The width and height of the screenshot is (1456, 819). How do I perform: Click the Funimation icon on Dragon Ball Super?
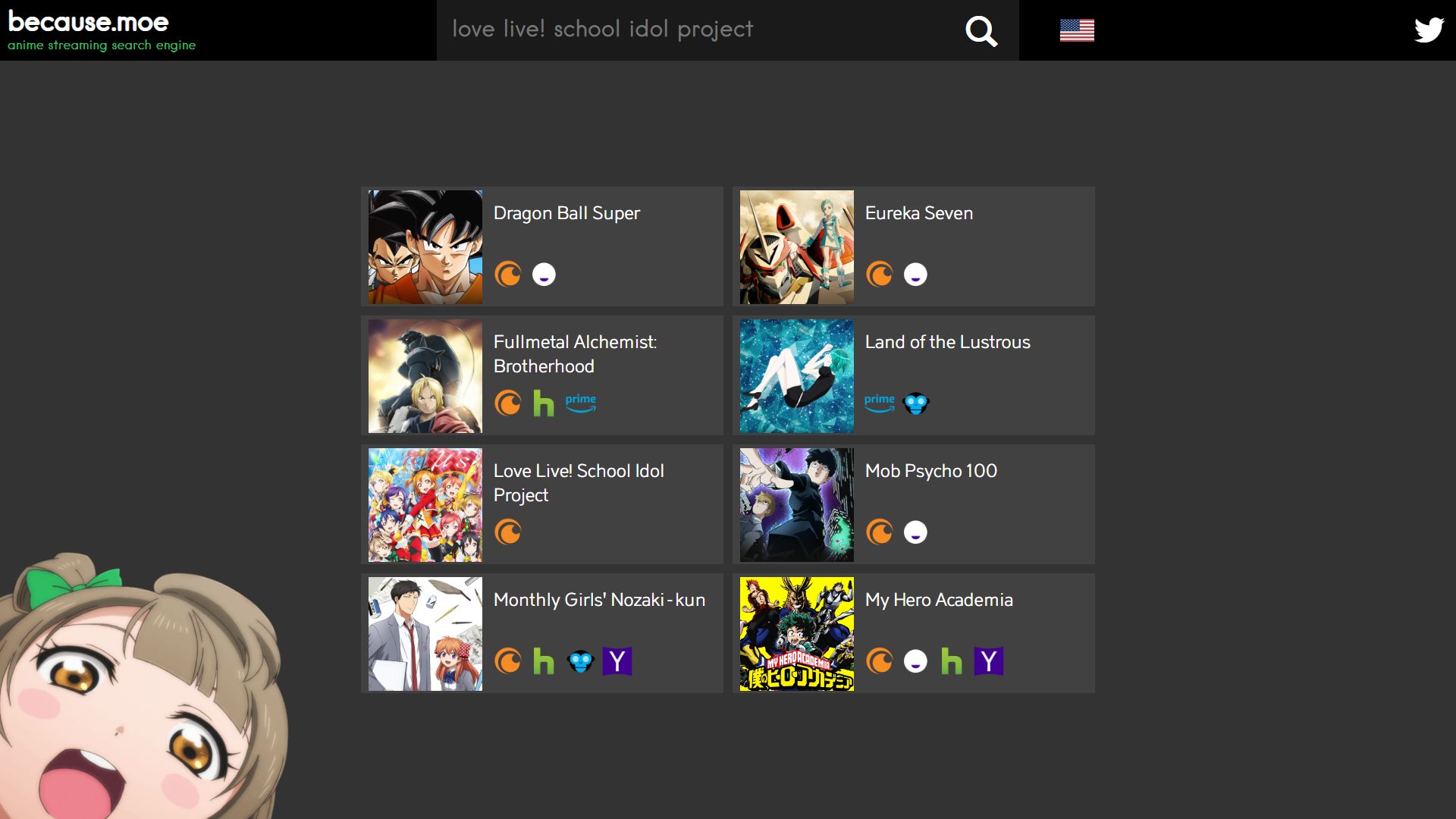coord(543,275)
